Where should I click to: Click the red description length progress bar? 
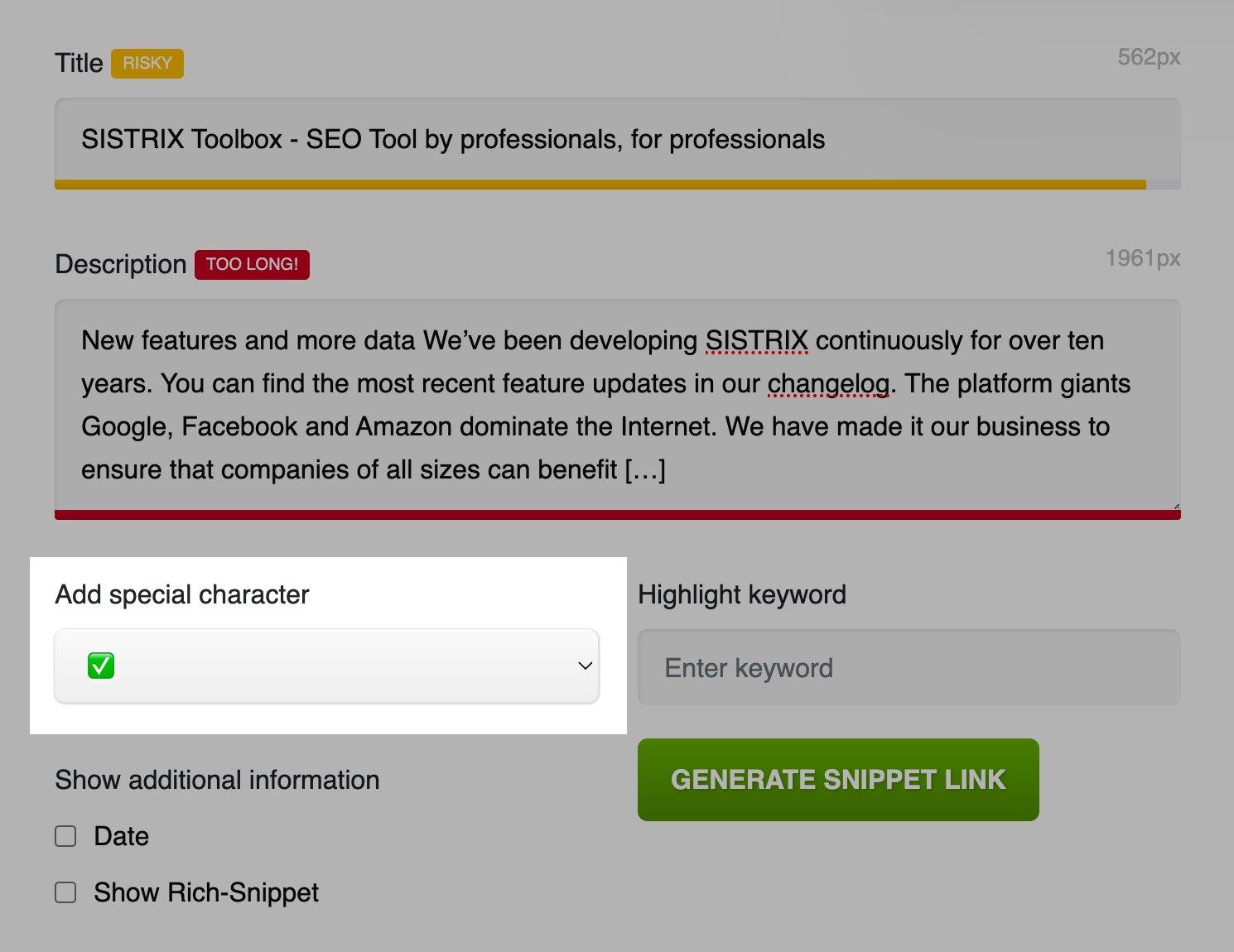pos(617,515)
